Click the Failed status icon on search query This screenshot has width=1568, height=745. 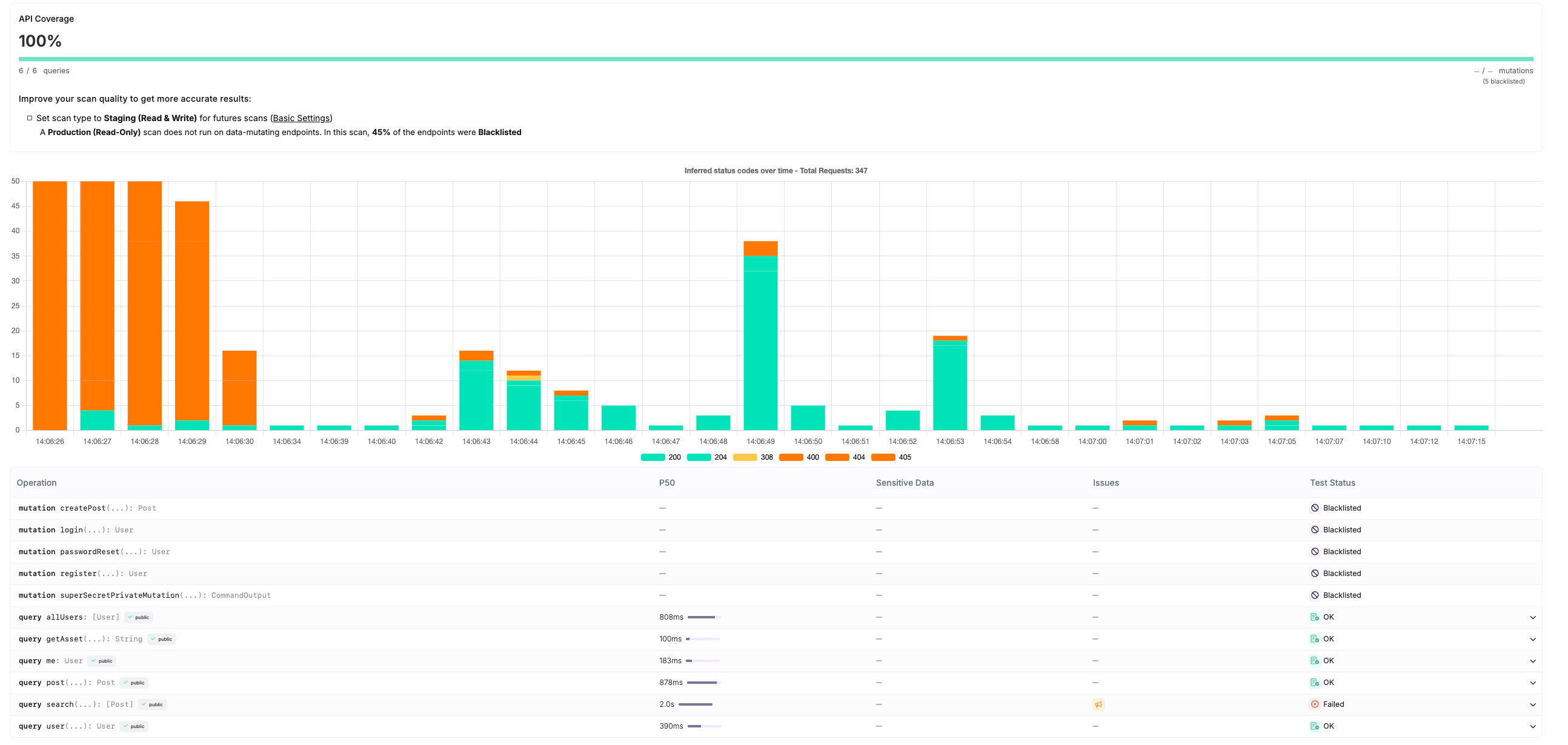click(x=1315, y=704)
